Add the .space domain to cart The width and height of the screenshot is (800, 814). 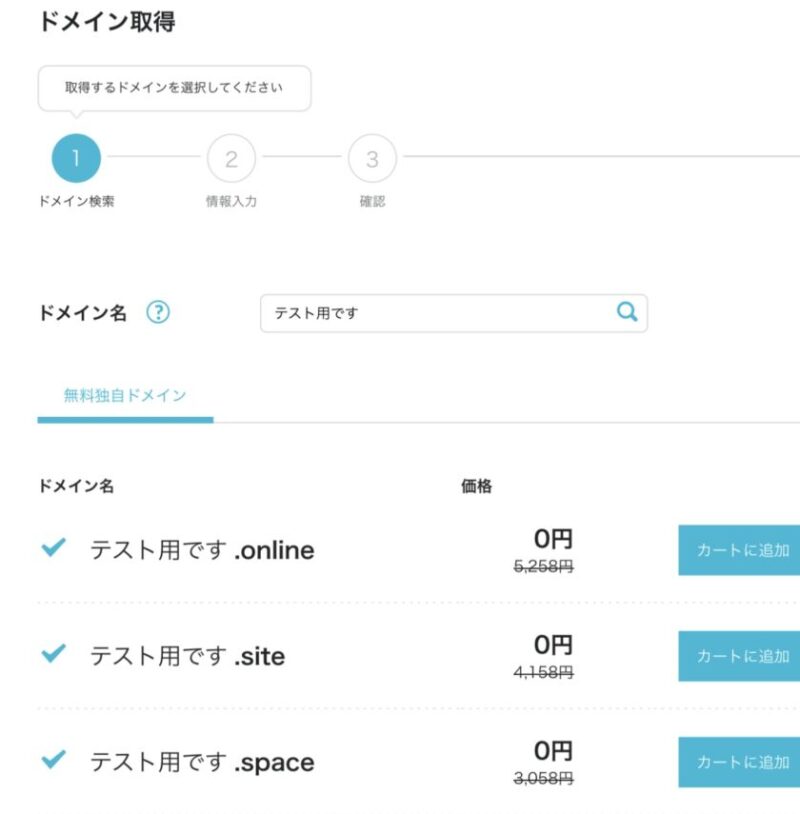tap(739, 762)
